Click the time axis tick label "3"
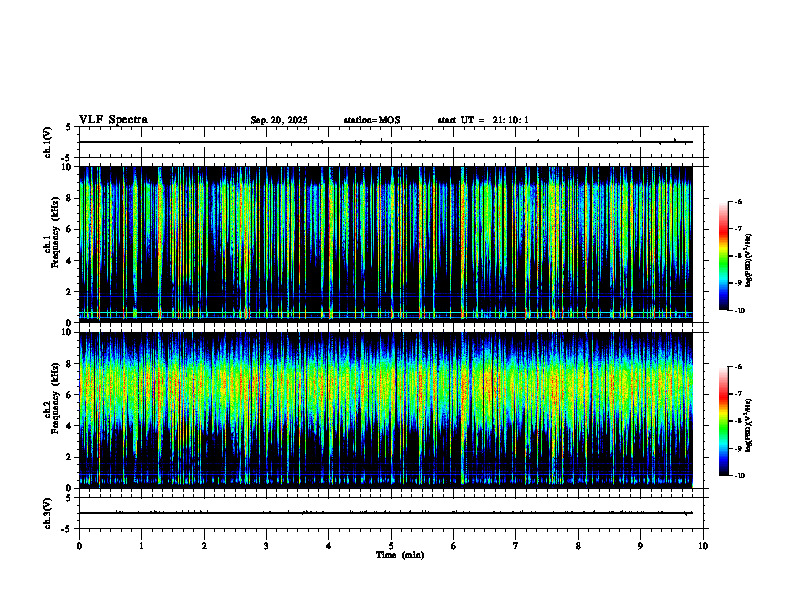This screenshot has height=612, width=792. [x=266, y=546]
